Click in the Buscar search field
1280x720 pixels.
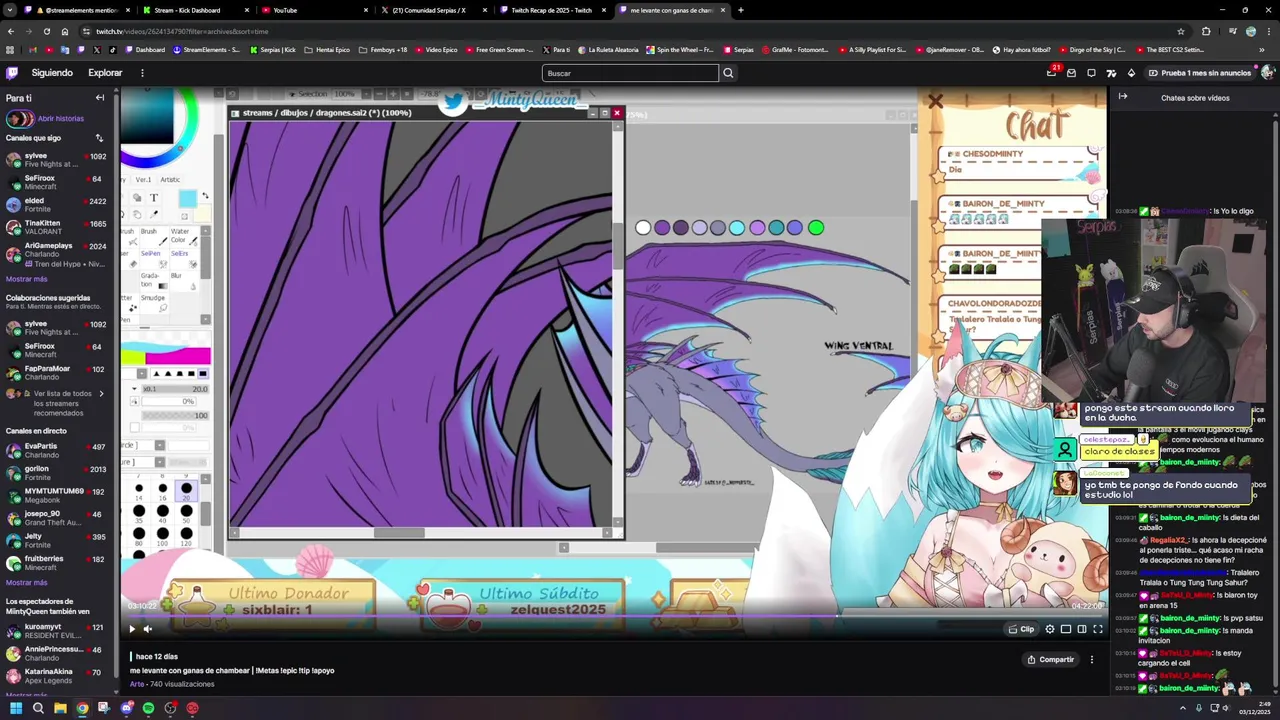[630, 73]
